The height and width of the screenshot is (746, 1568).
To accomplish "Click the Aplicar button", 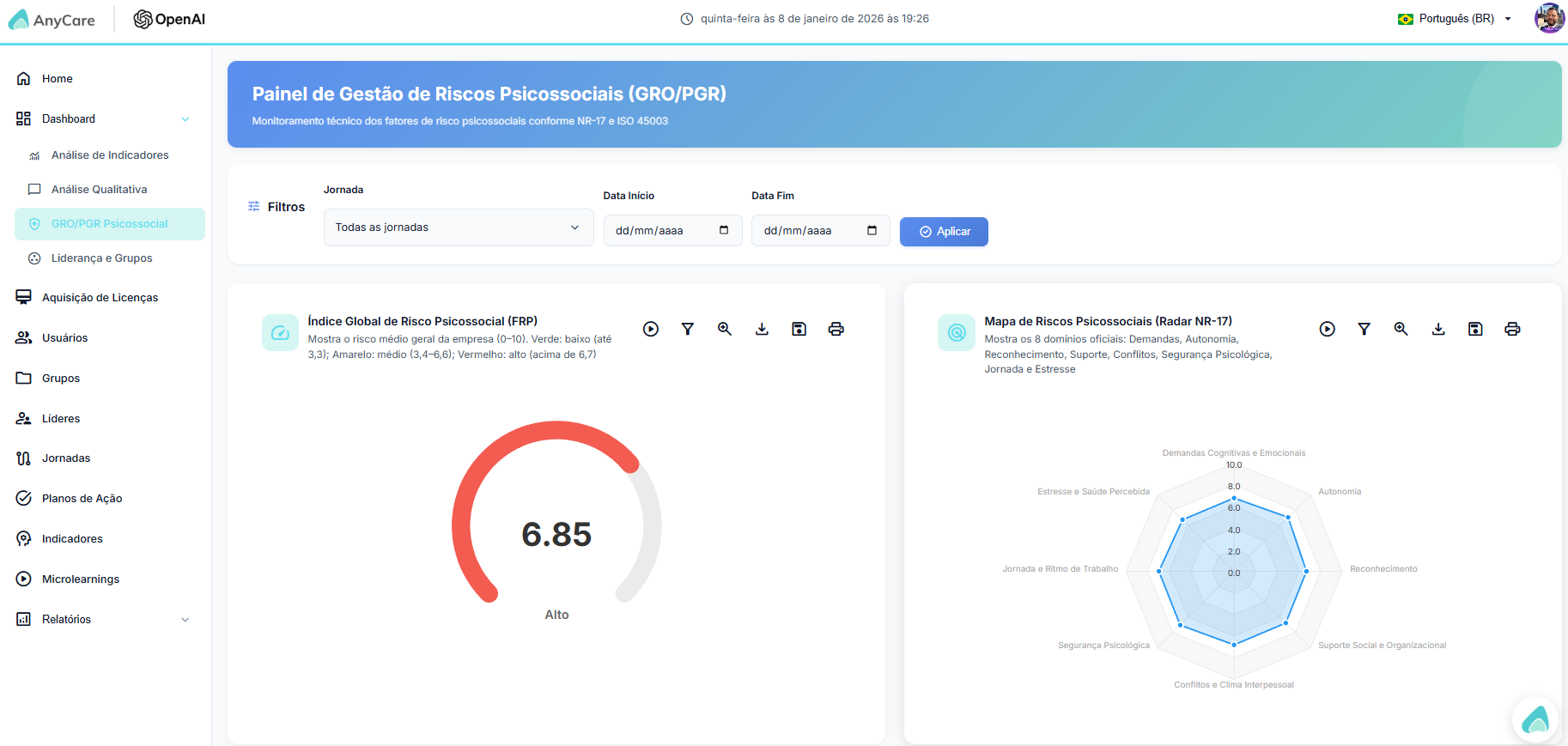I will point(944,232).
